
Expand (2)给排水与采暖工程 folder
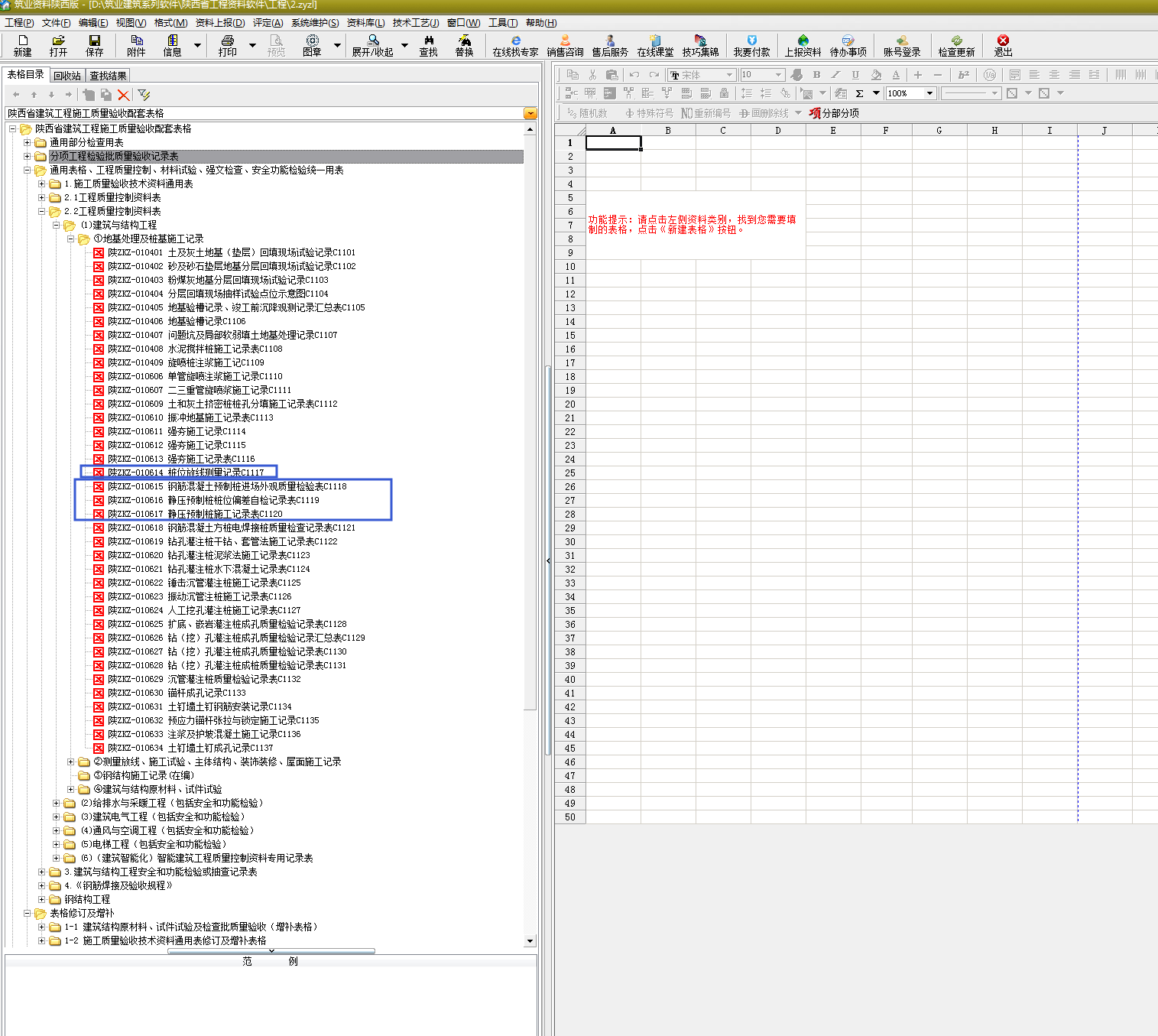pyautogui.click(x=57, y=803)
